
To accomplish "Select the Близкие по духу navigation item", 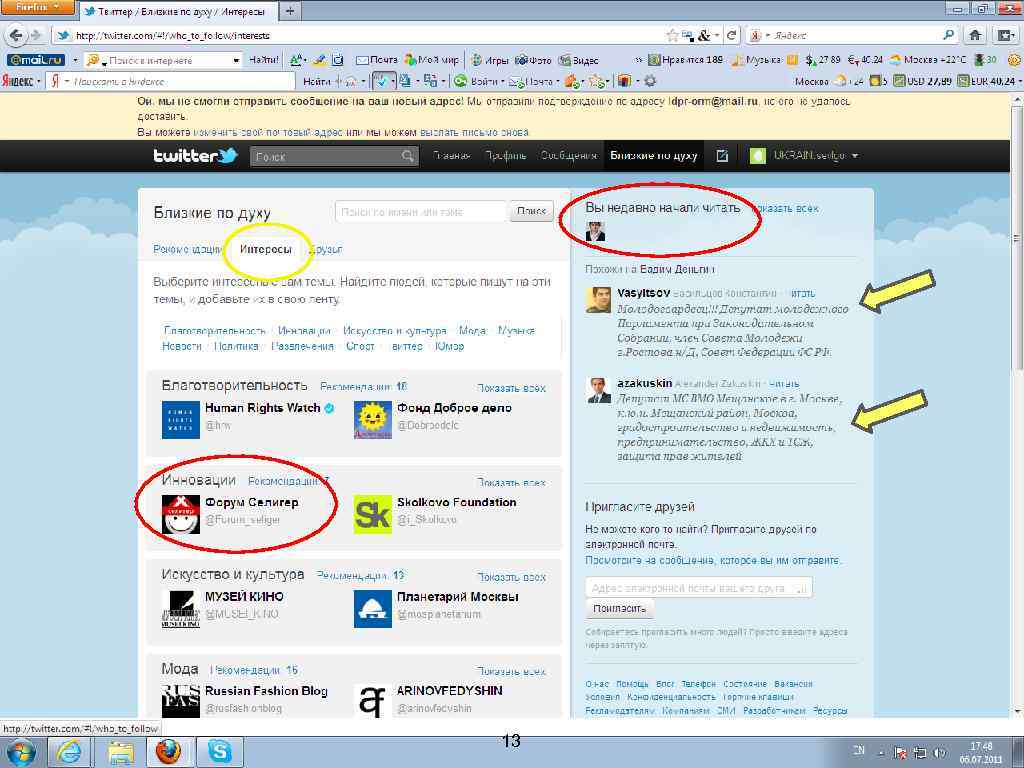I will [654, 155].
